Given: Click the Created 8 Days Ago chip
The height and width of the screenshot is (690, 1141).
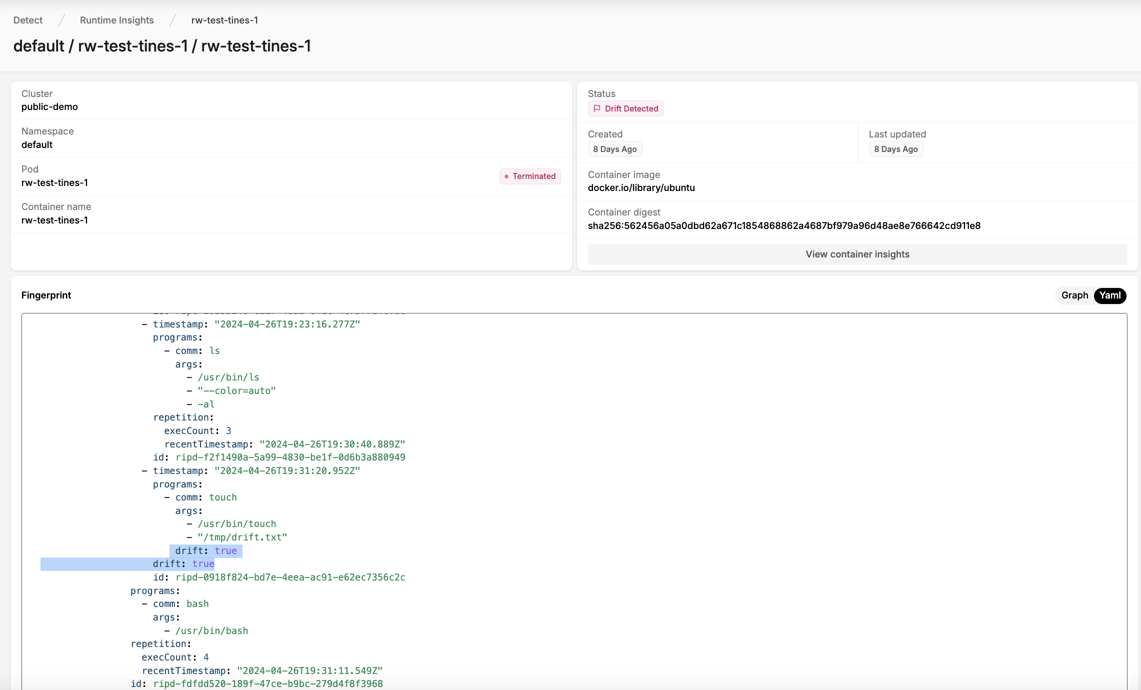Looking at the screenshot, I should point(615,149).
